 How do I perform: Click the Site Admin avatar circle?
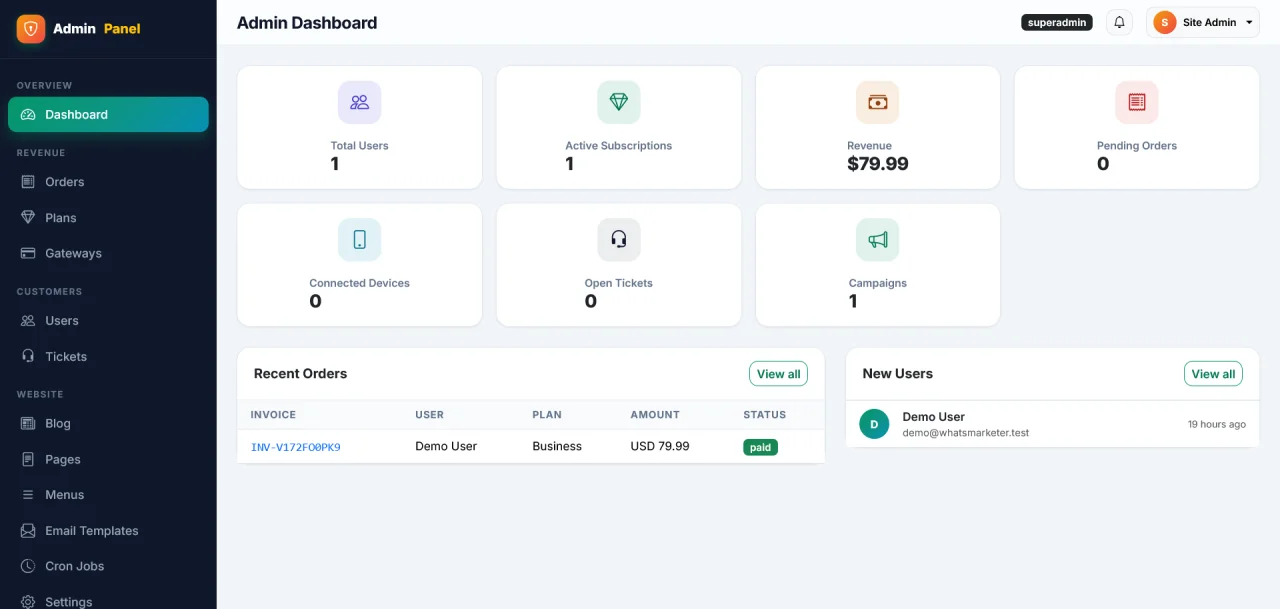click(x=1165, y=22)
